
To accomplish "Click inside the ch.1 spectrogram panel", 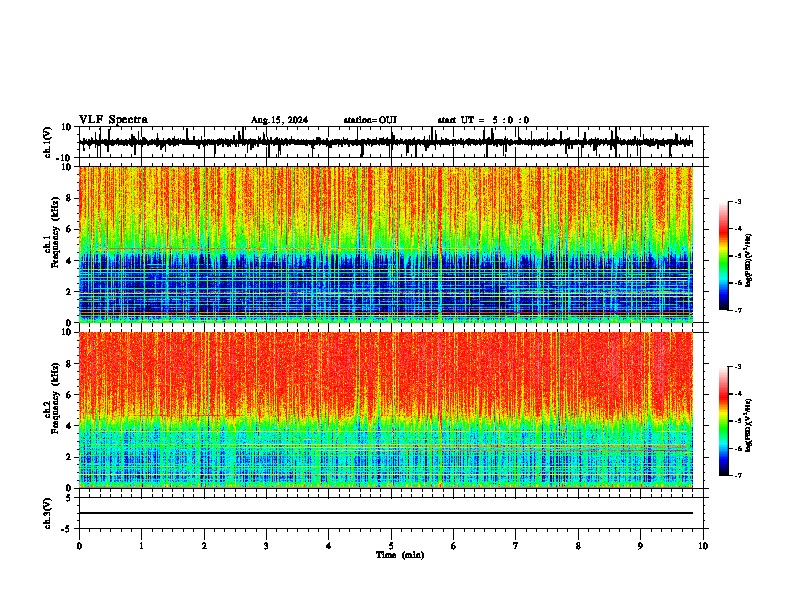I will (385, 244).
